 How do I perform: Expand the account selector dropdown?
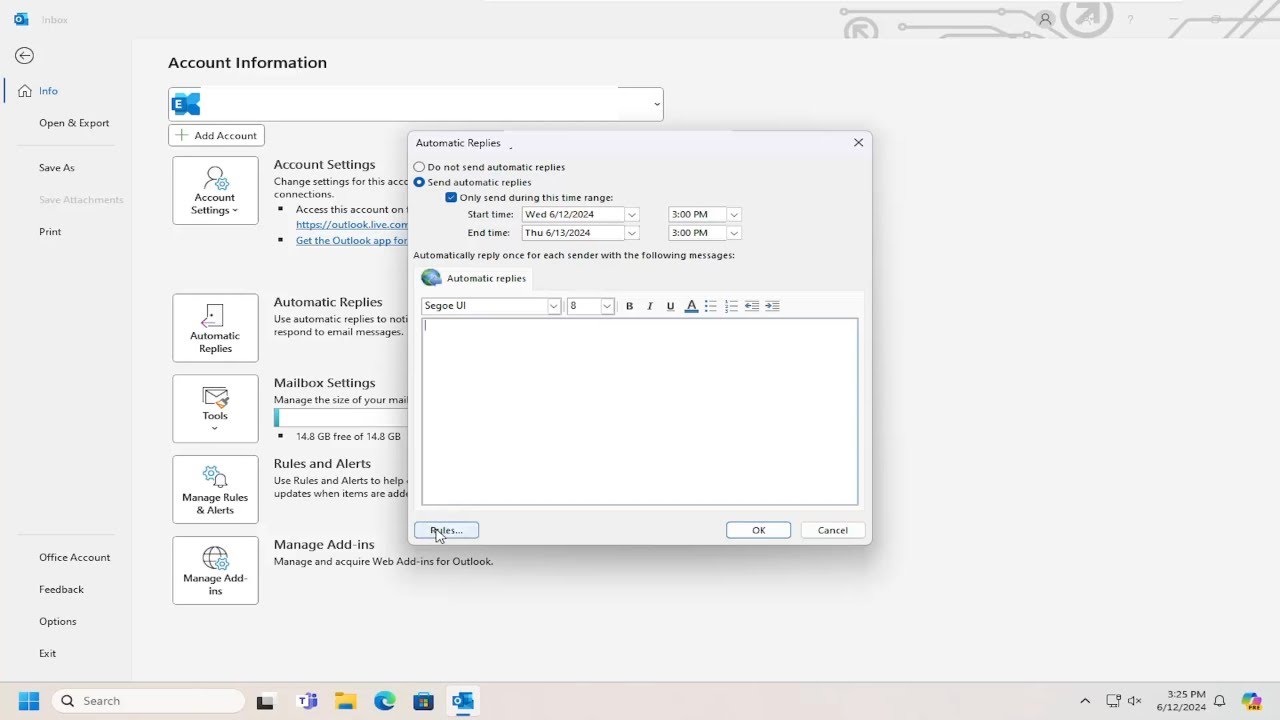pos(657,104)
